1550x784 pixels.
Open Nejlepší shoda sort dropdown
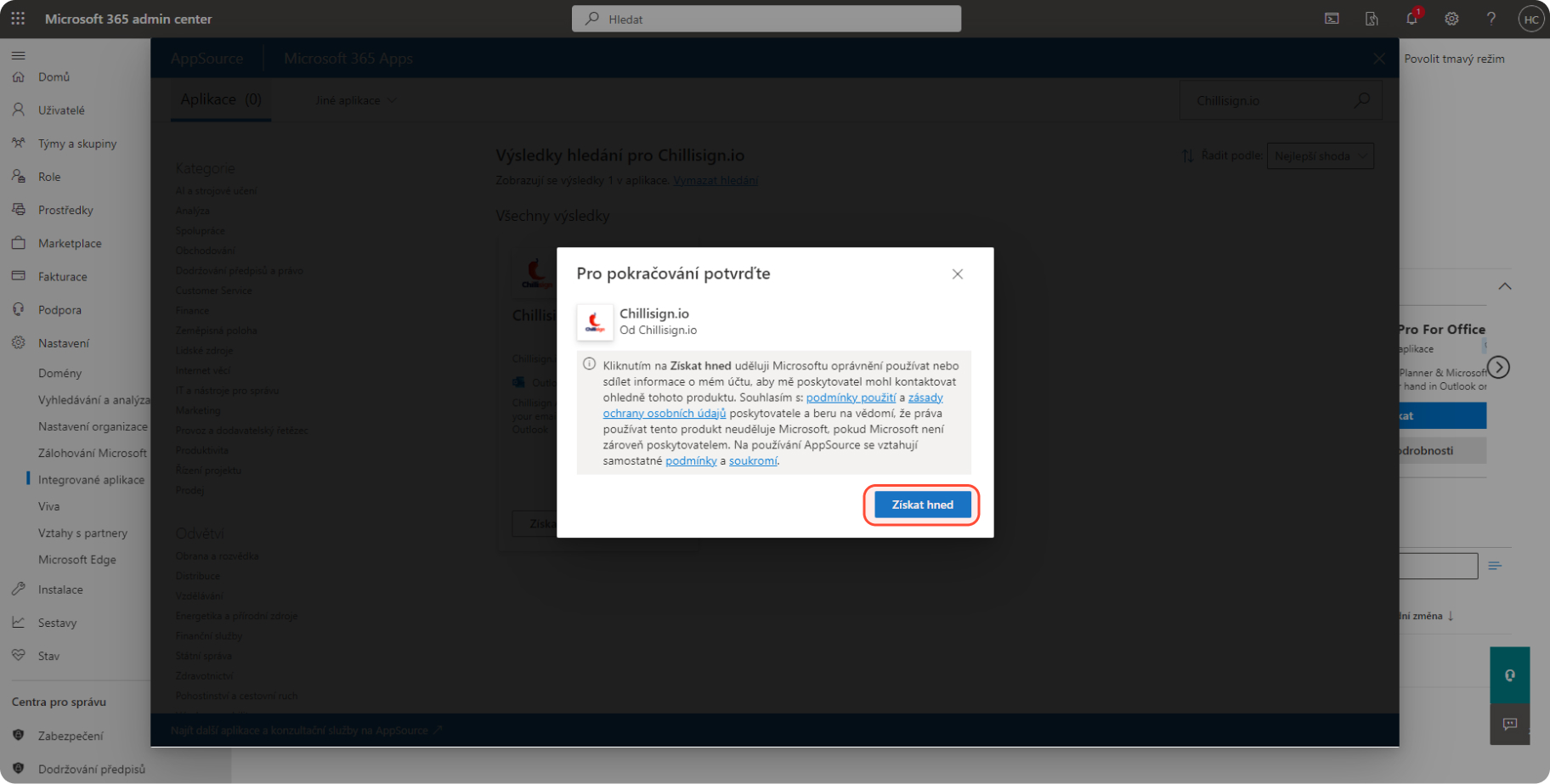(x=1320, y=155)
